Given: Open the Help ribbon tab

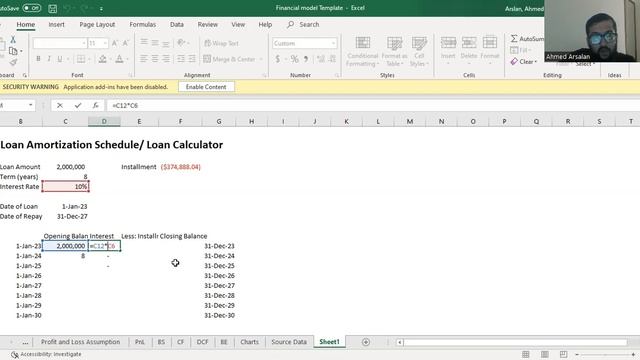Looking at the screenshot, I should (x=265, y=24).
